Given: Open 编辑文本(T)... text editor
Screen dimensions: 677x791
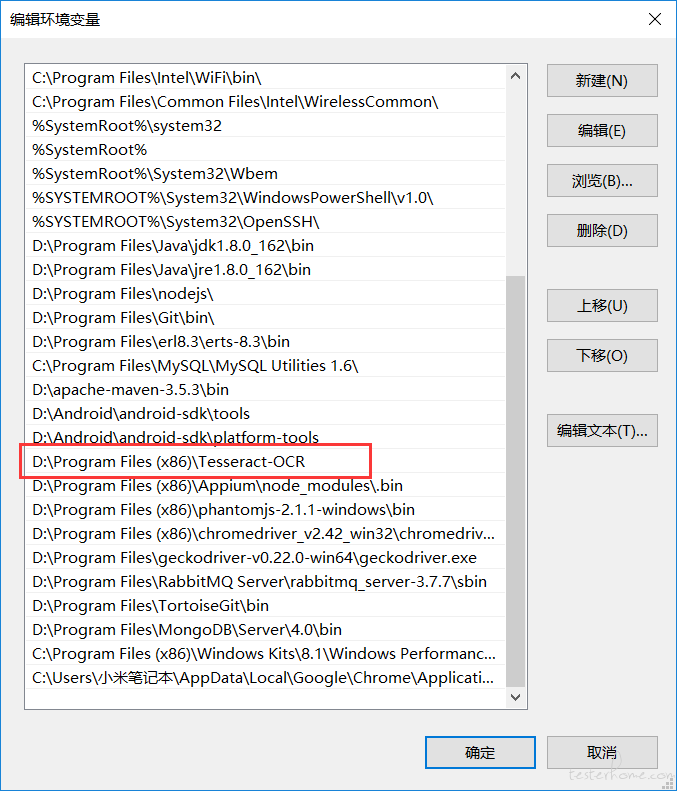Looking at the screenshot, I should tap(602, 430).
